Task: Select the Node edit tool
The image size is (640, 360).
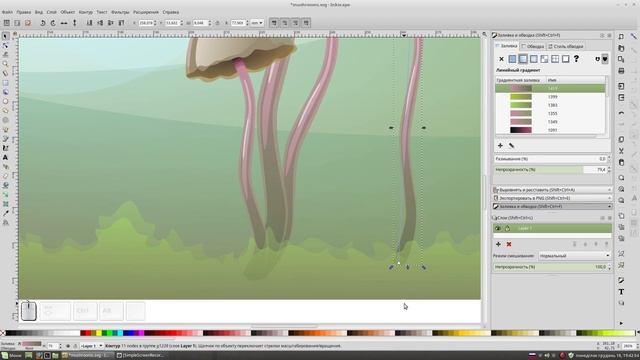Action: click(x=5, y=45)
